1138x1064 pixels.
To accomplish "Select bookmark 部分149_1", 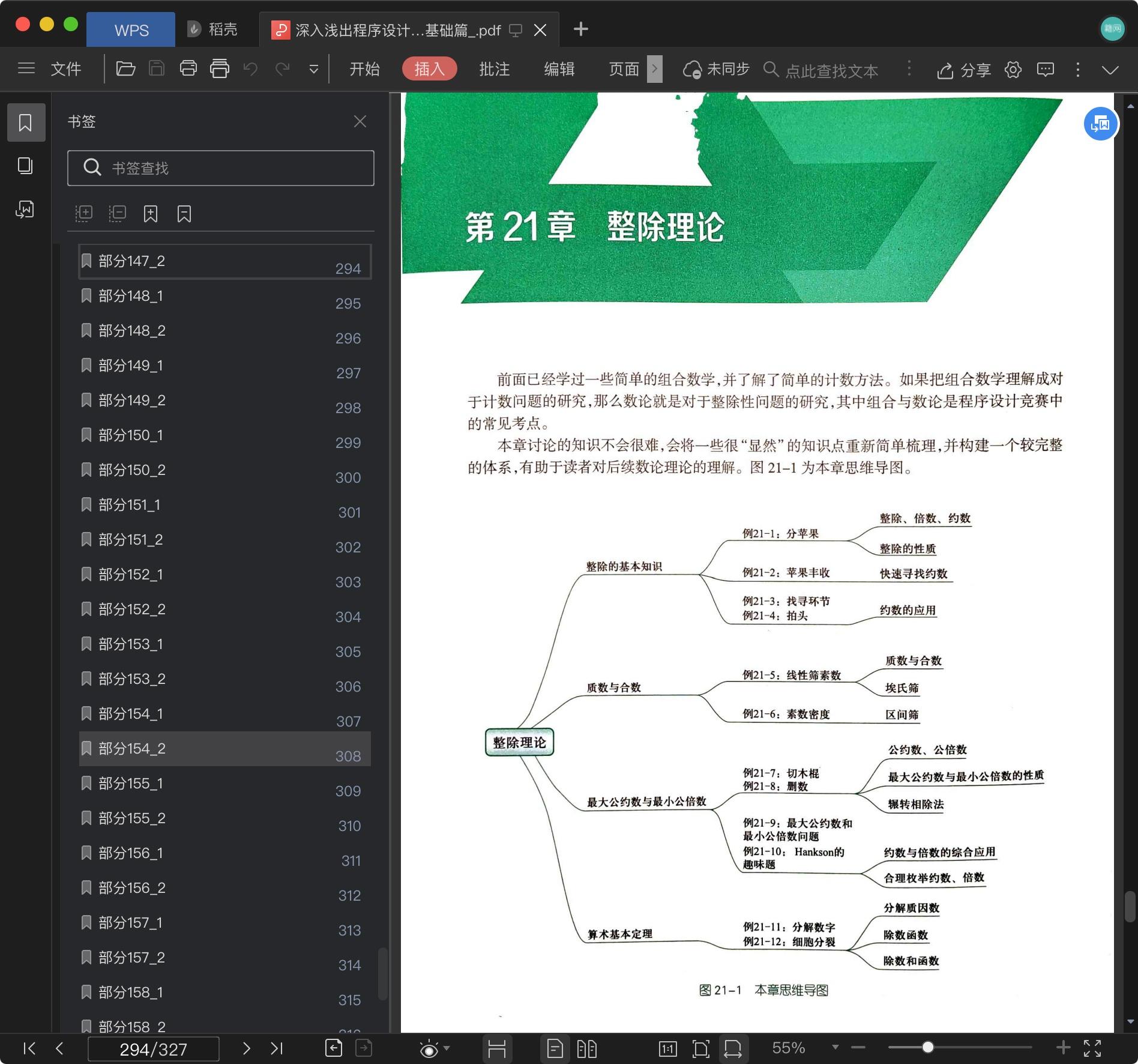I will 225,366.
